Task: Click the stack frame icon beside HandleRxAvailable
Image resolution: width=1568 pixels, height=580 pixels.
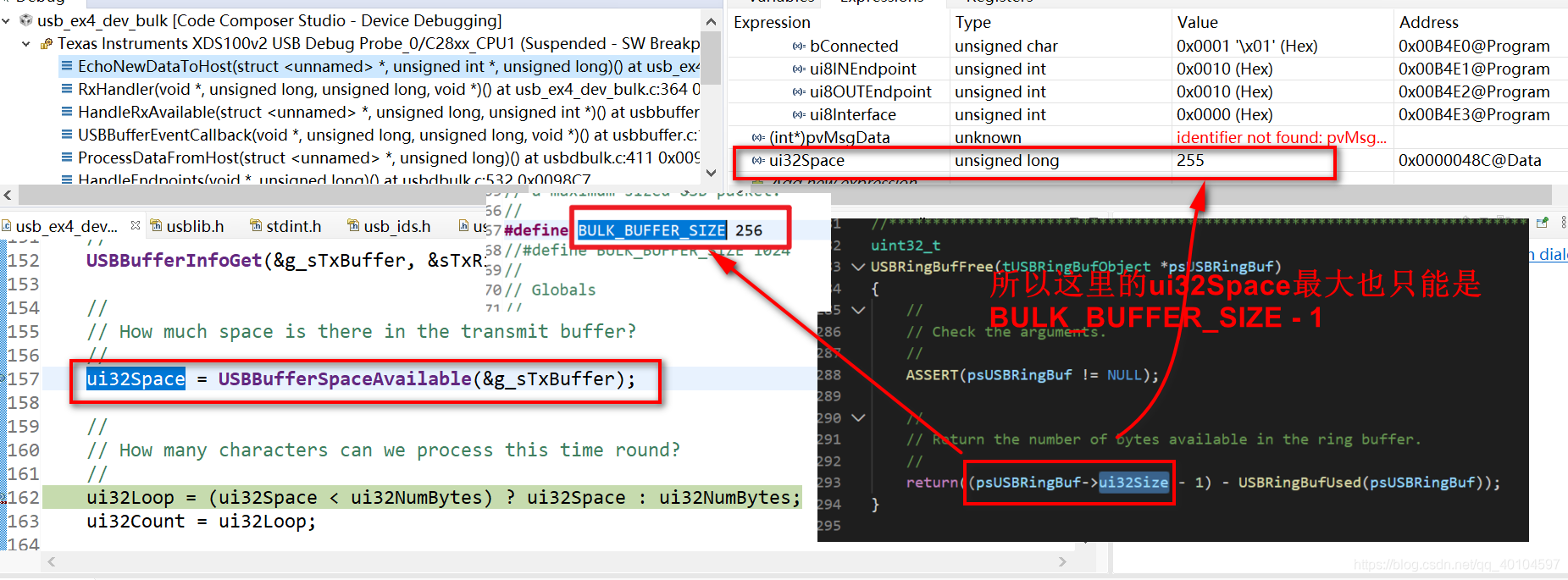Action: 67,112
